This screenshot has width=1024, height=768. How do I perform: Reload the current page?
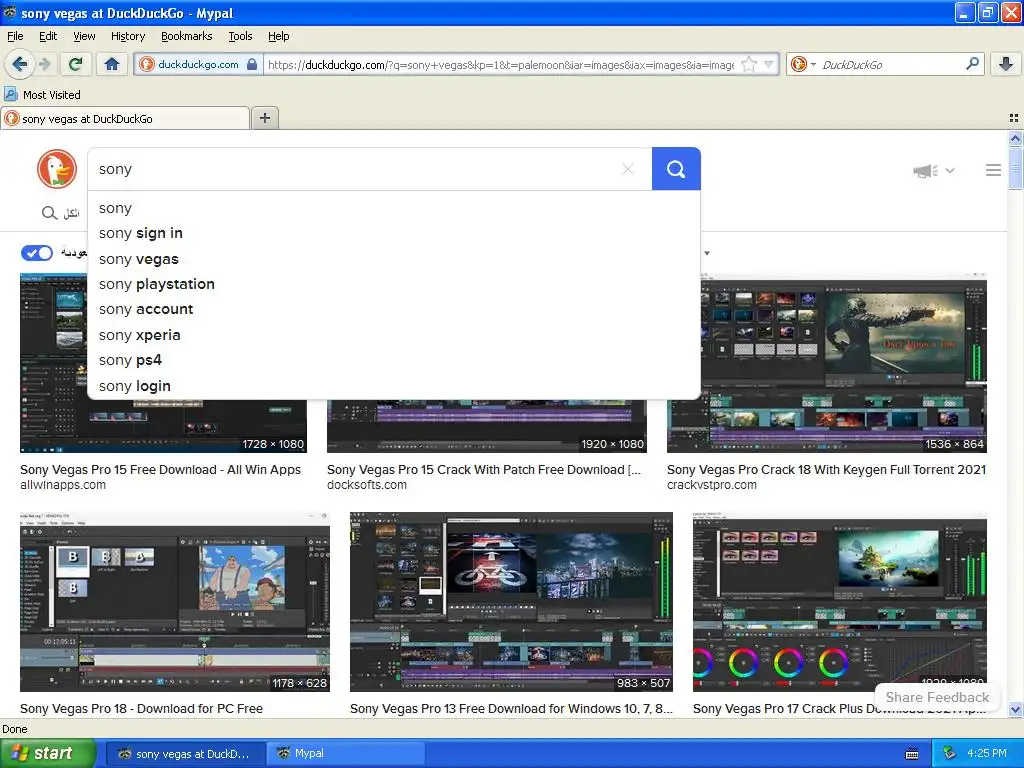coord(75,64)
